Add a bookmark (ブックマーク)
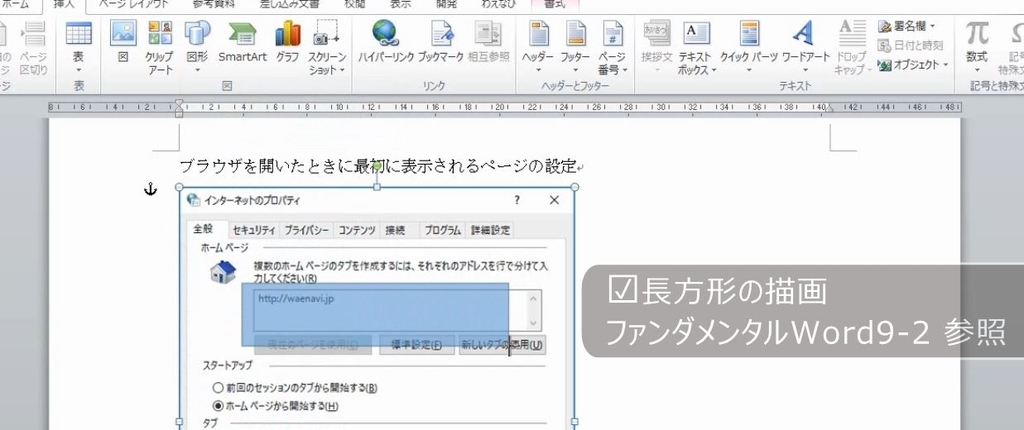The image size is (1024, 430). [x=440, y=42]
